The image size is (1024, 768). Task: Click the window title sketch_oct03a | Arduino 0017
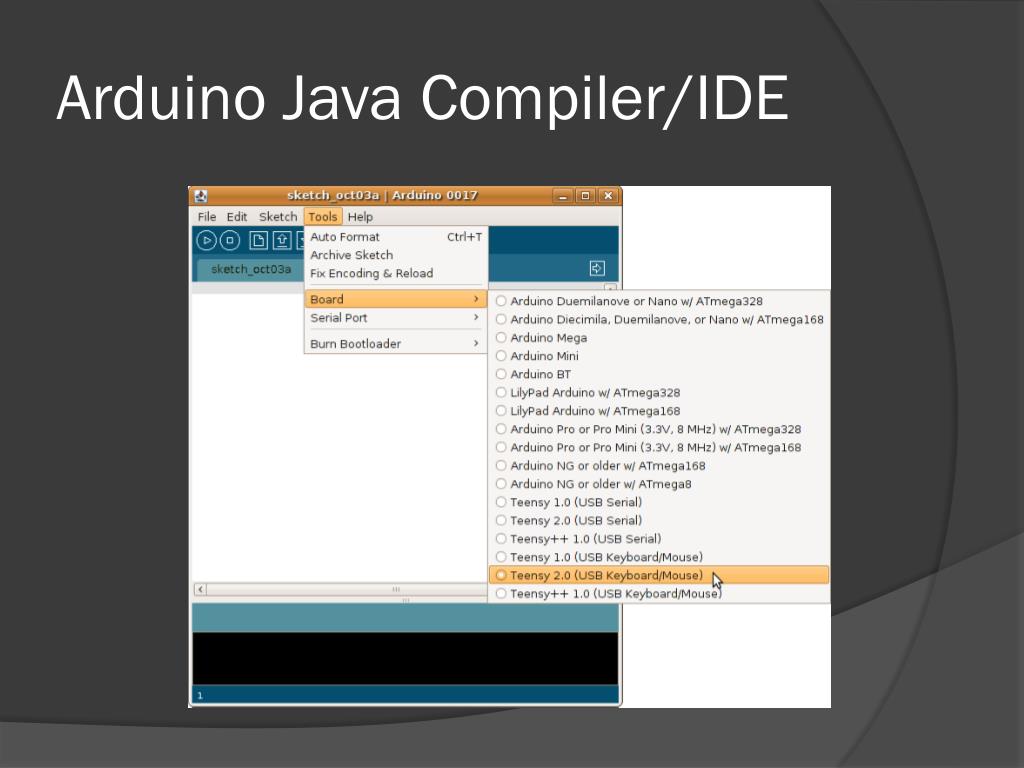coord(382,195)
